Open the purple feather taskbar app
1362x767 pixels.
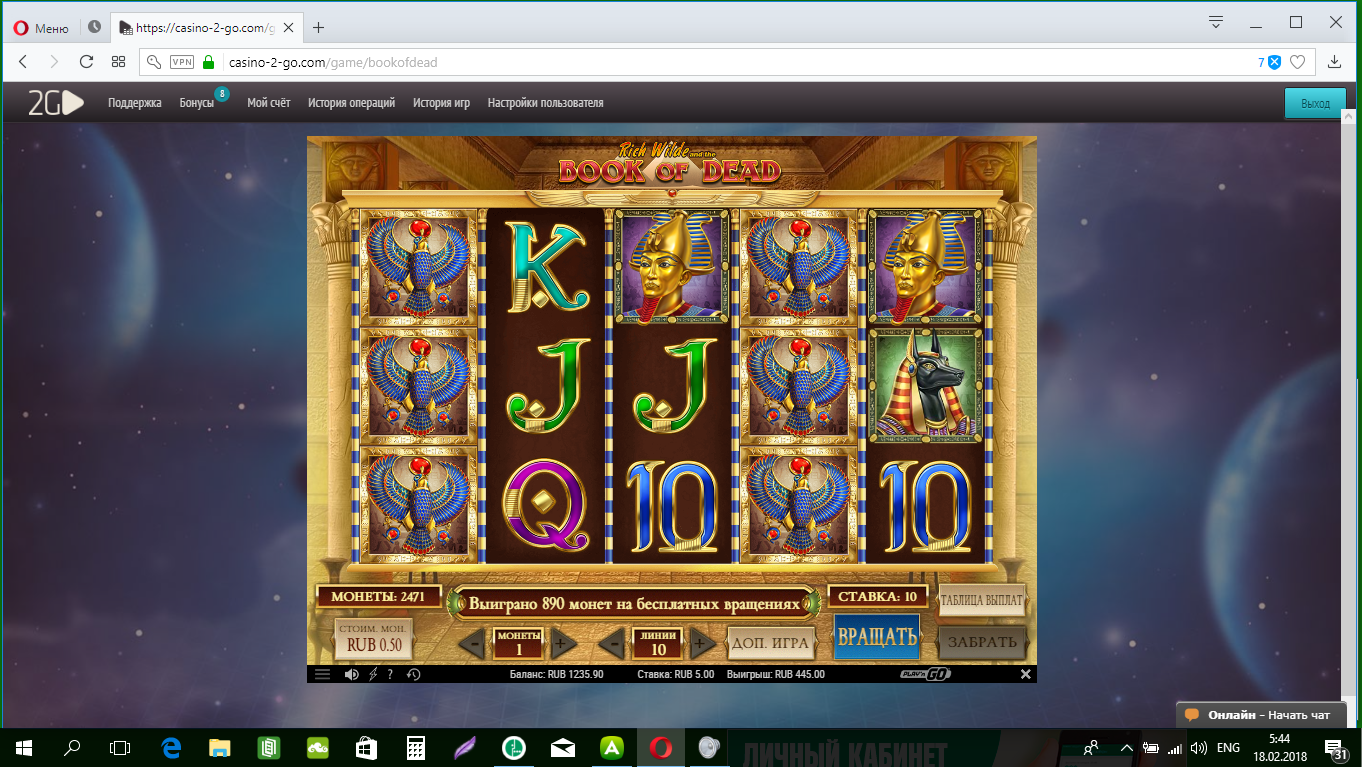(465, 747)
